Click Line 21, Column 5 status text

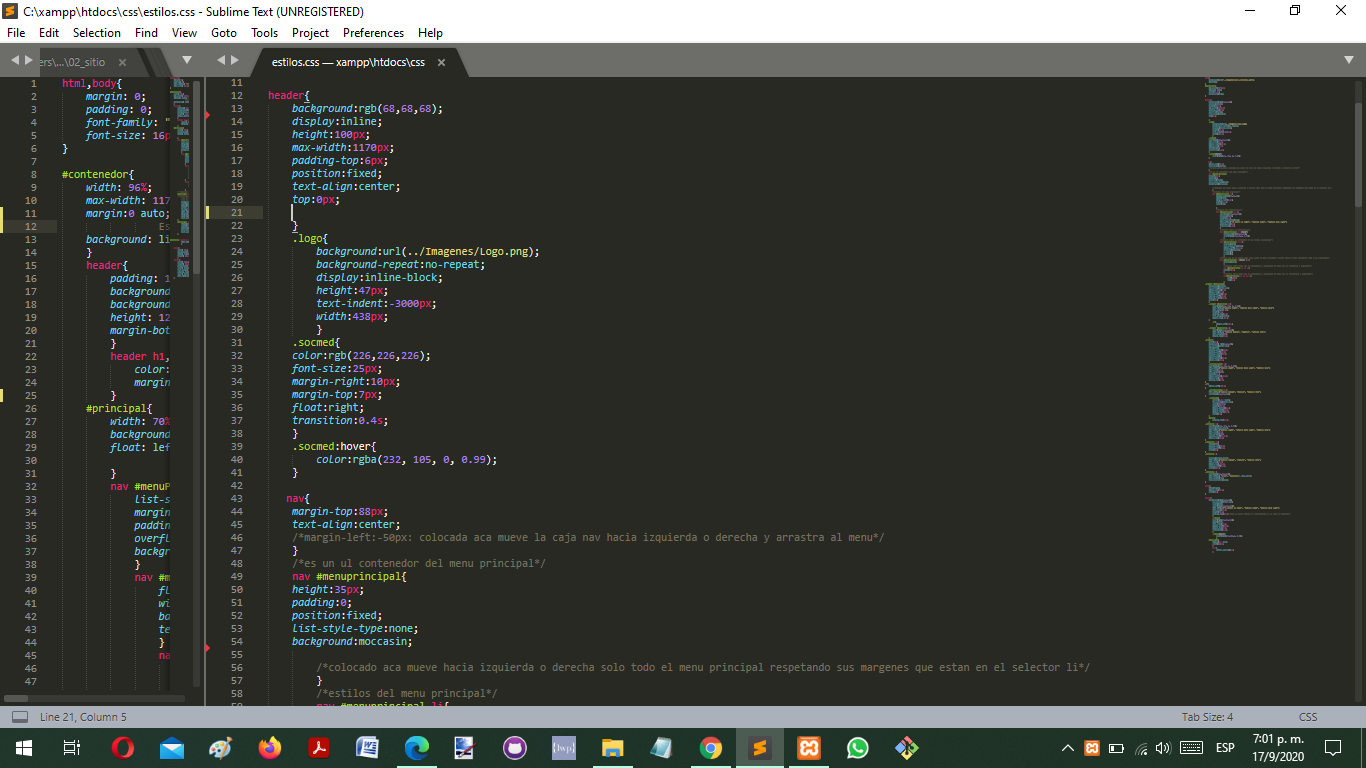coord(83,717)
